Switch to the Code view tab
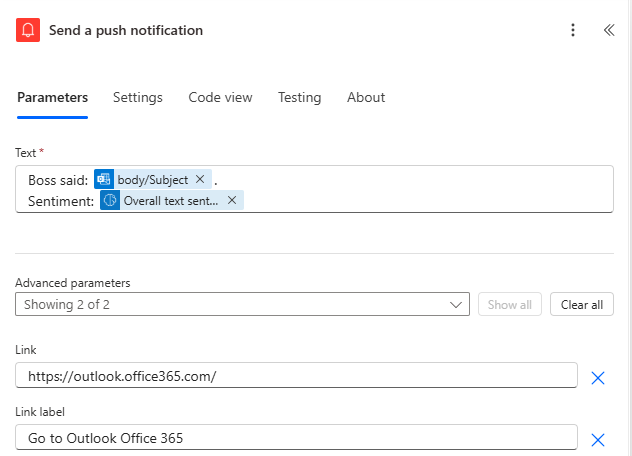This screenshot has width=632, height=456. [220, 97]
